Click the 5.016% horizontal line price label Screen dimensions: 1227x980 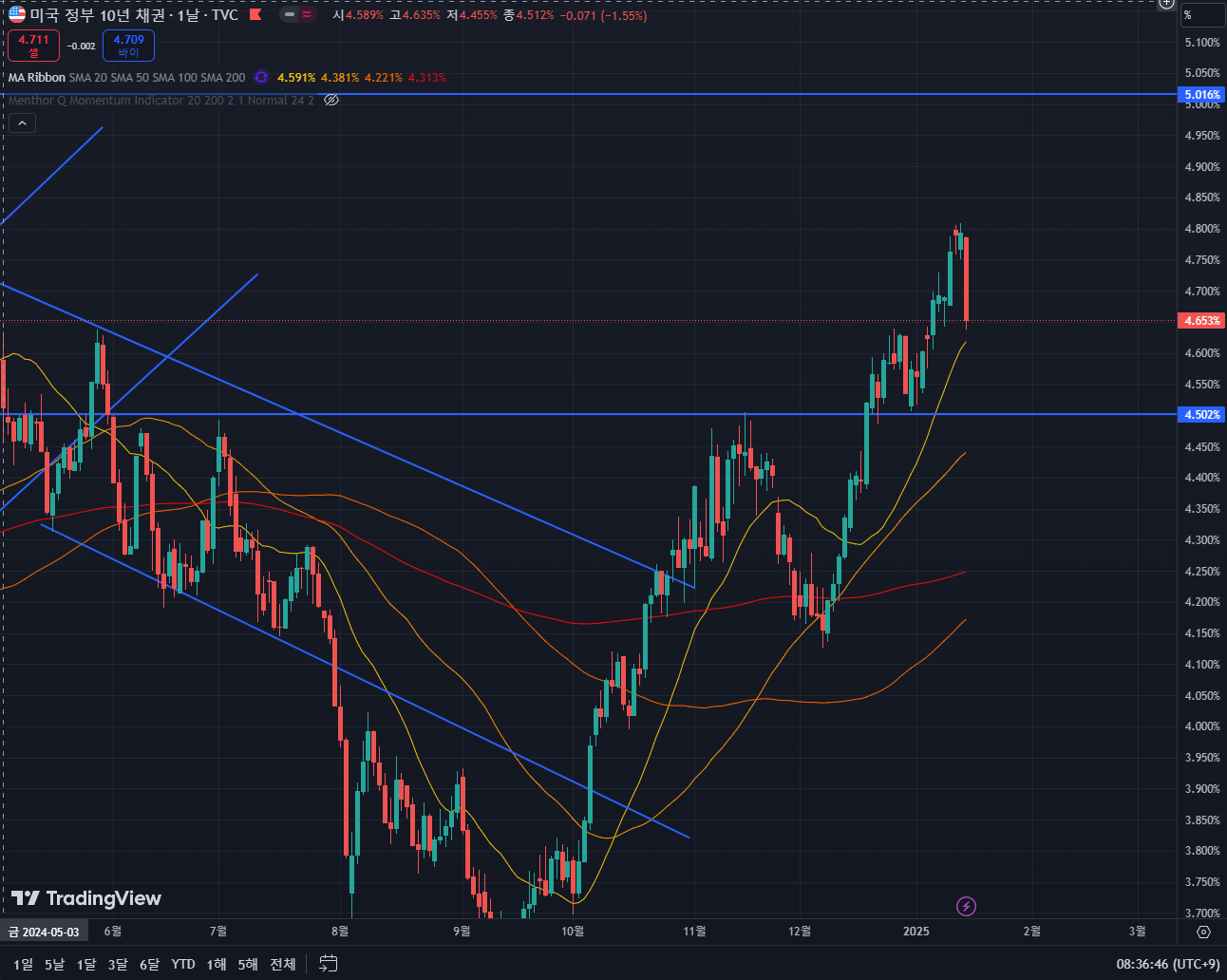pos(1201,95)
